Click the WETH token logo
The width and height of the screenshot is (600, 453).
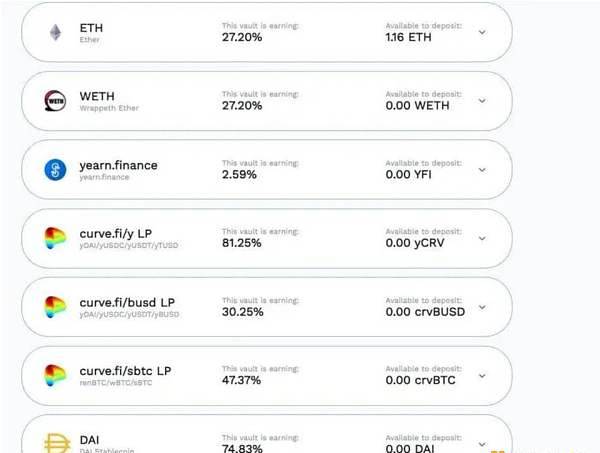(x=55, y=101)
